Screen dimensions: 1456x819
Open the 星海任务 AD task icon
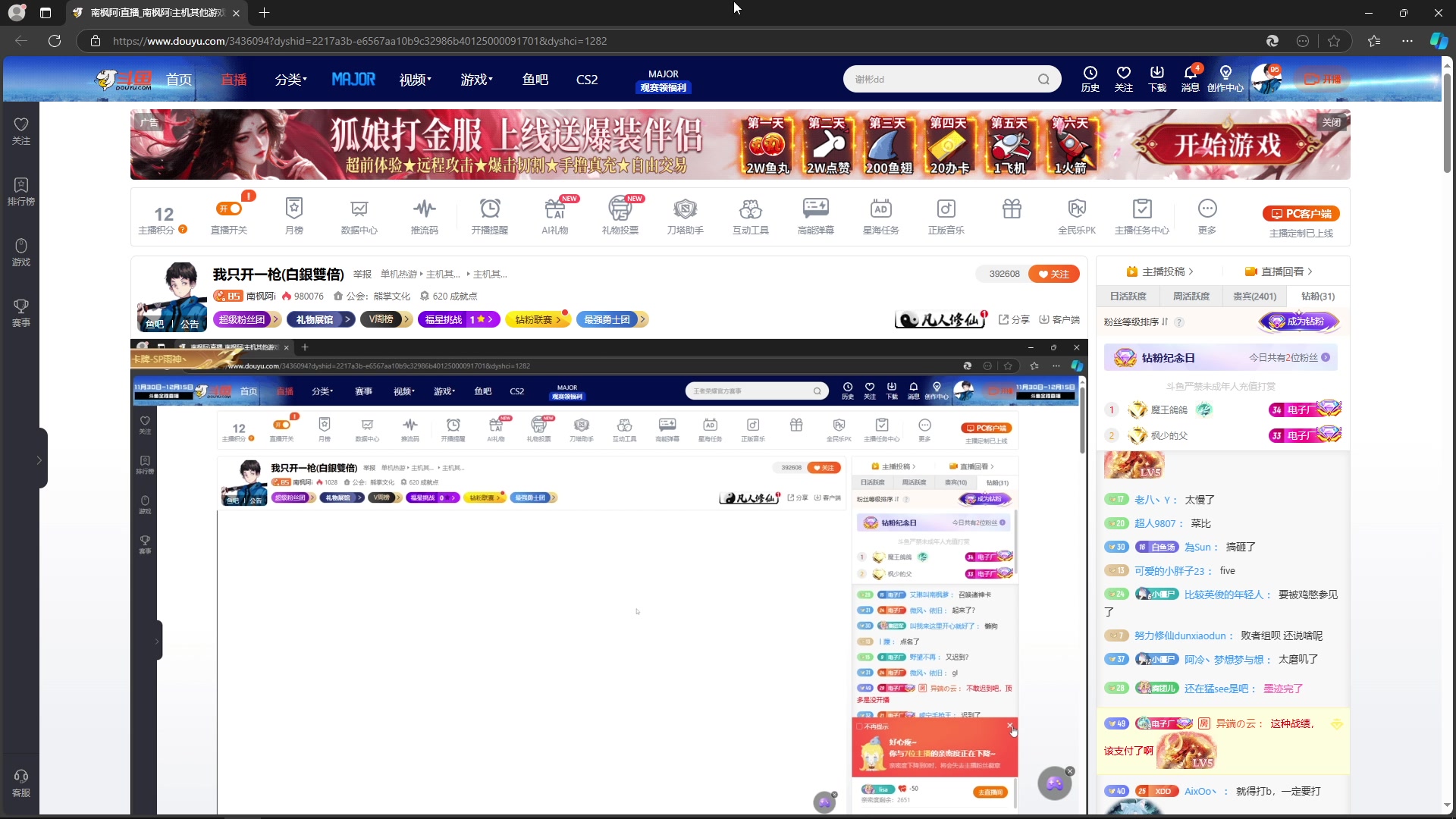pyautogui.click(x=881, y=215)
